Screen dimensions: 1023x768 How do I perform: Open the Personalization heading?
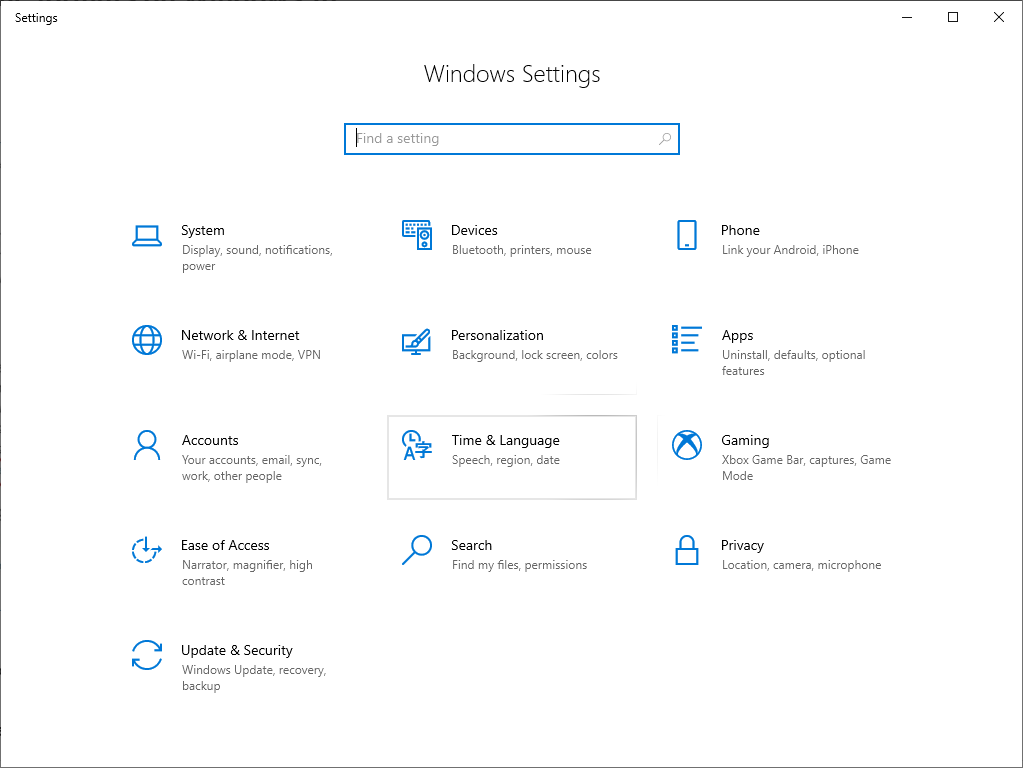click(497, 335)
